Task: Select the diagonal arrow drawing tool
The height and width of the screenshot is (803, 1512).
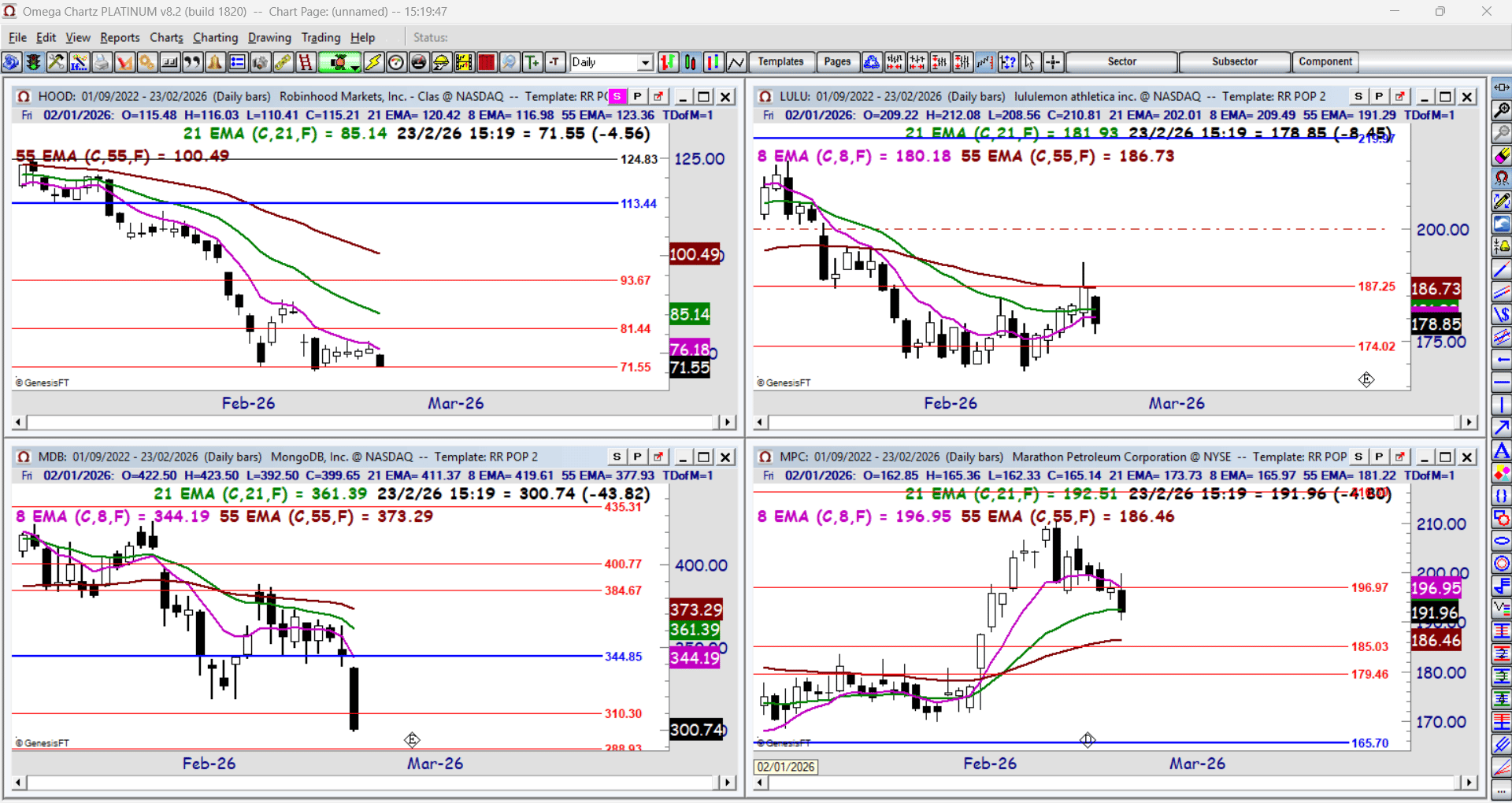Action: [x=1502, y=427]
